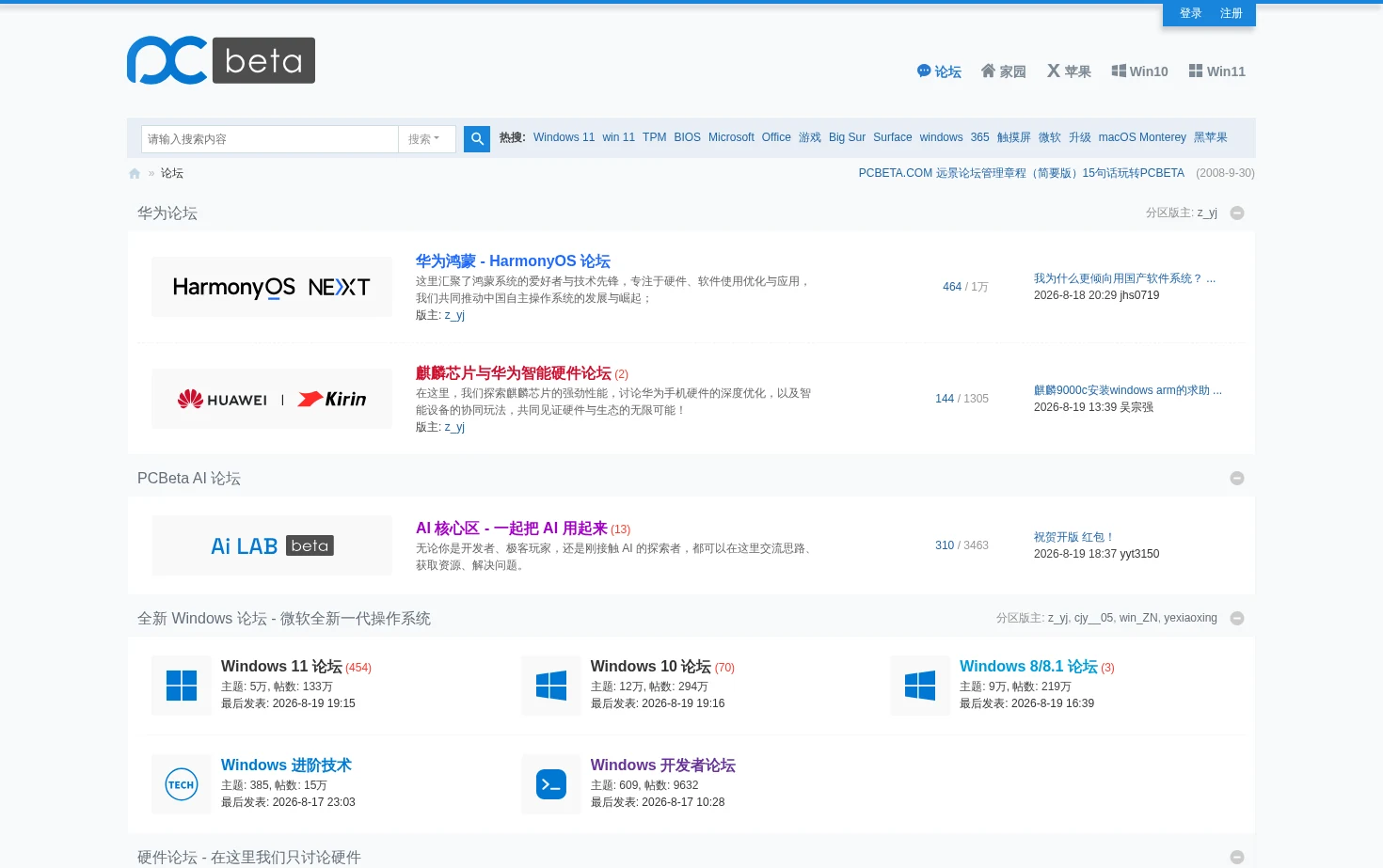Click the 注册 register button

coord(1232,13)
